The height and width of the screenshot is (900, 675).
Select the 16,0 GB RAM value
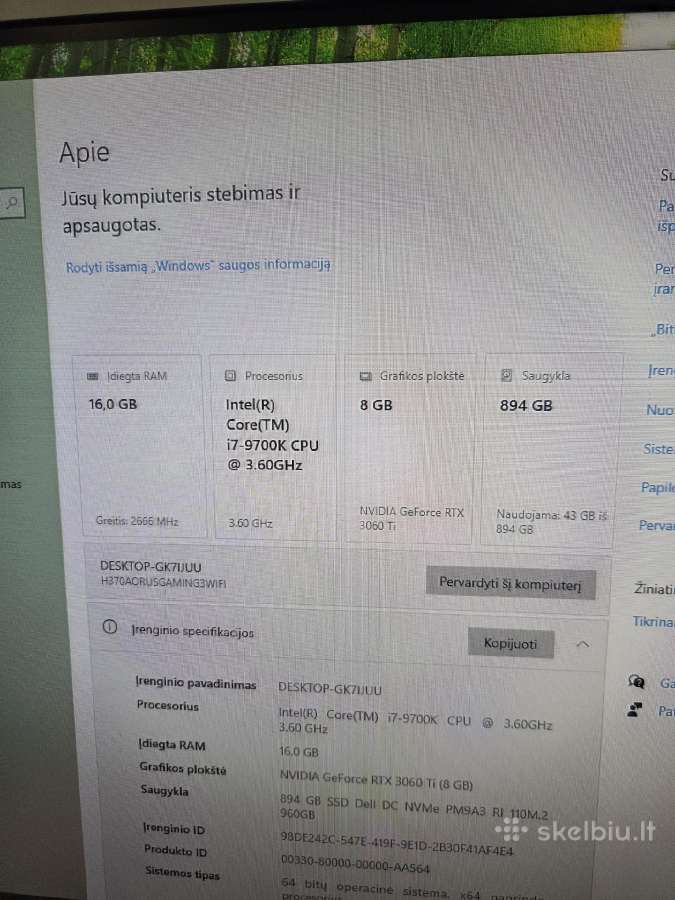(112, 404)
